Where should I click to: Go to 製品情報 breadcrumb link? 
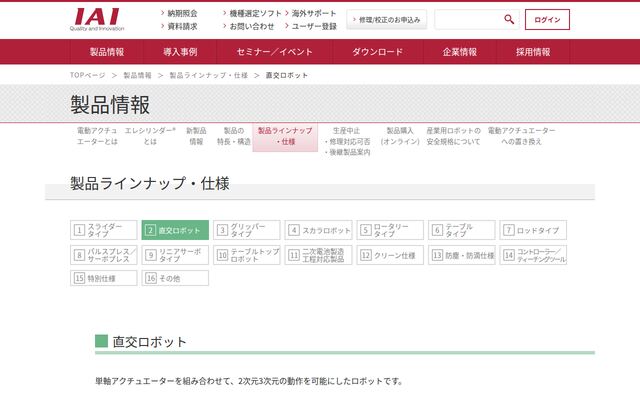pyautogui.click(x=137, y=75)
